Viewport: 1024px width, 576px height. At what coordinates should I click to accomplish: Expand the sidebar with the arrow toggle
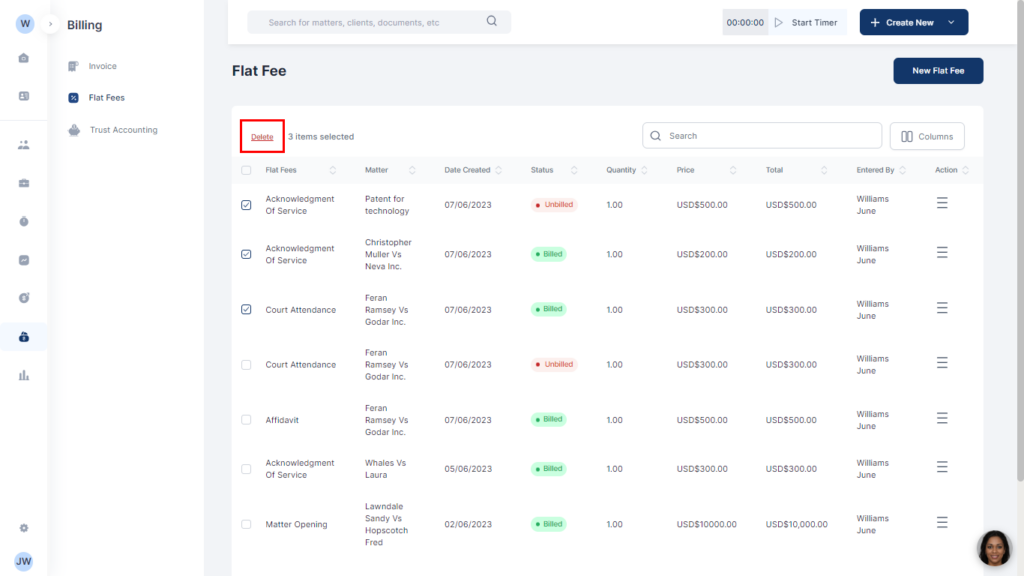[50, 24]
